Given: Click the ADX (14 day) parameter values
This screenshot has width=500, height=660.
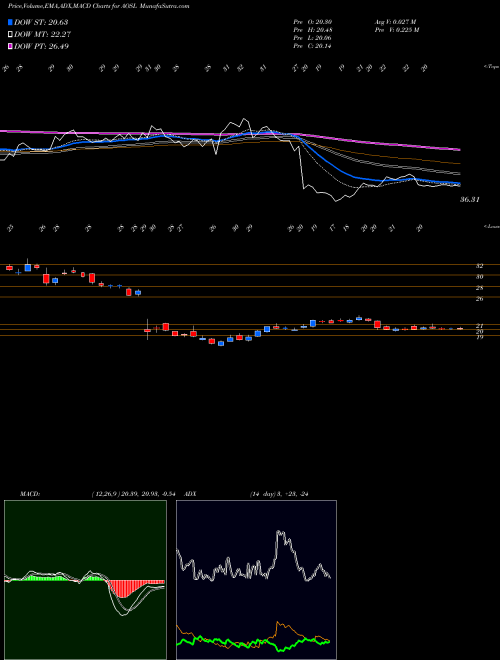Looking at the screenshot, I should [x=279, y=494].
